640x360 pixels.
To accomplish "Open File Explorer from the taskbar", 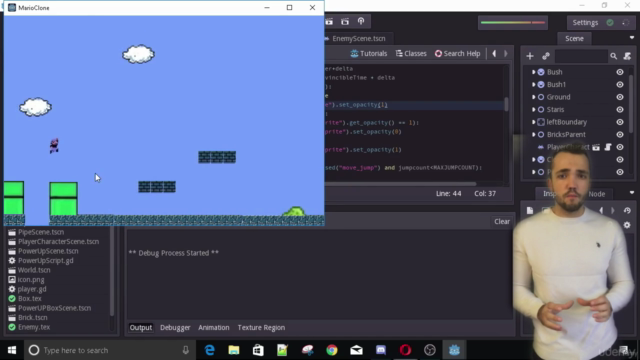I will coord(234,350).
